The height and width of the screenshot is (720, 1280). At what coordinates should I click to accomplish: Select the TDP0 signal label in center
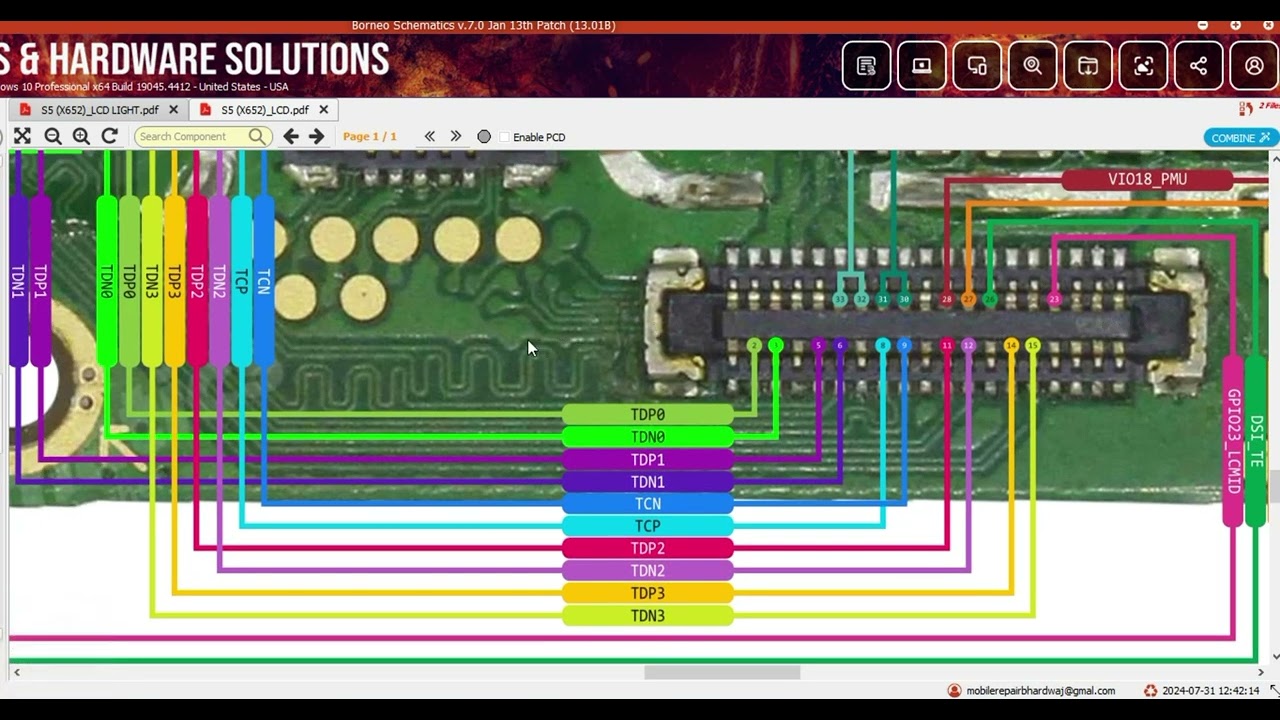point(648,414)
